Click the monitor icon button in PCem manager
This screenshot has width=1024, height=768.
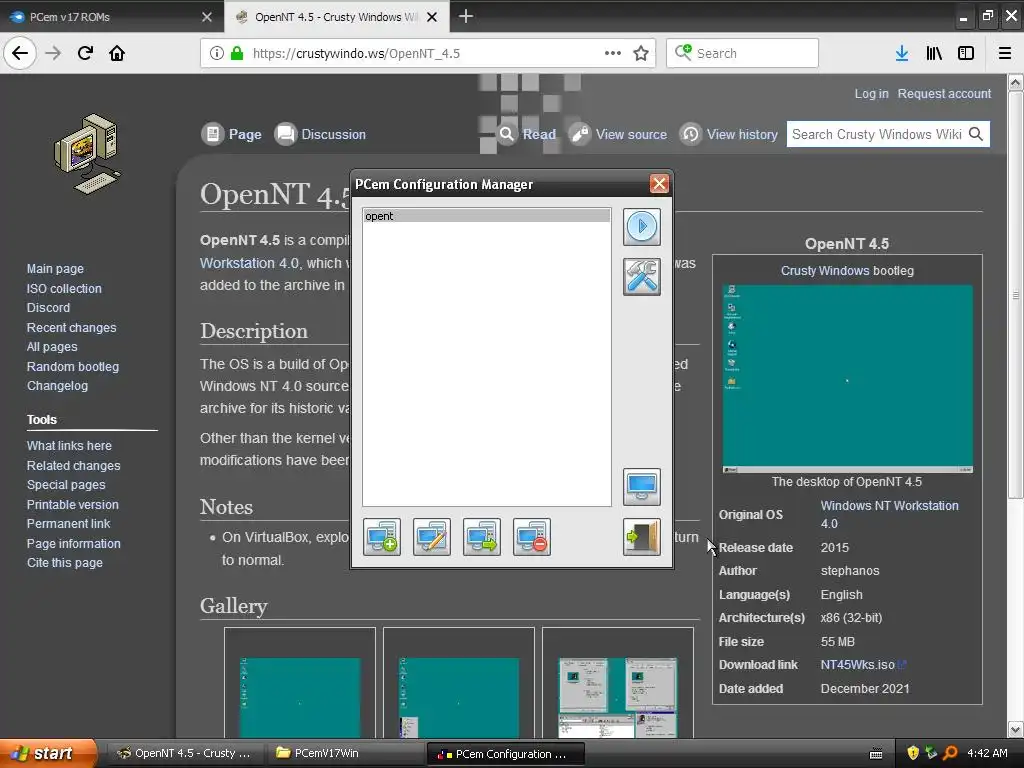(641, 487)
